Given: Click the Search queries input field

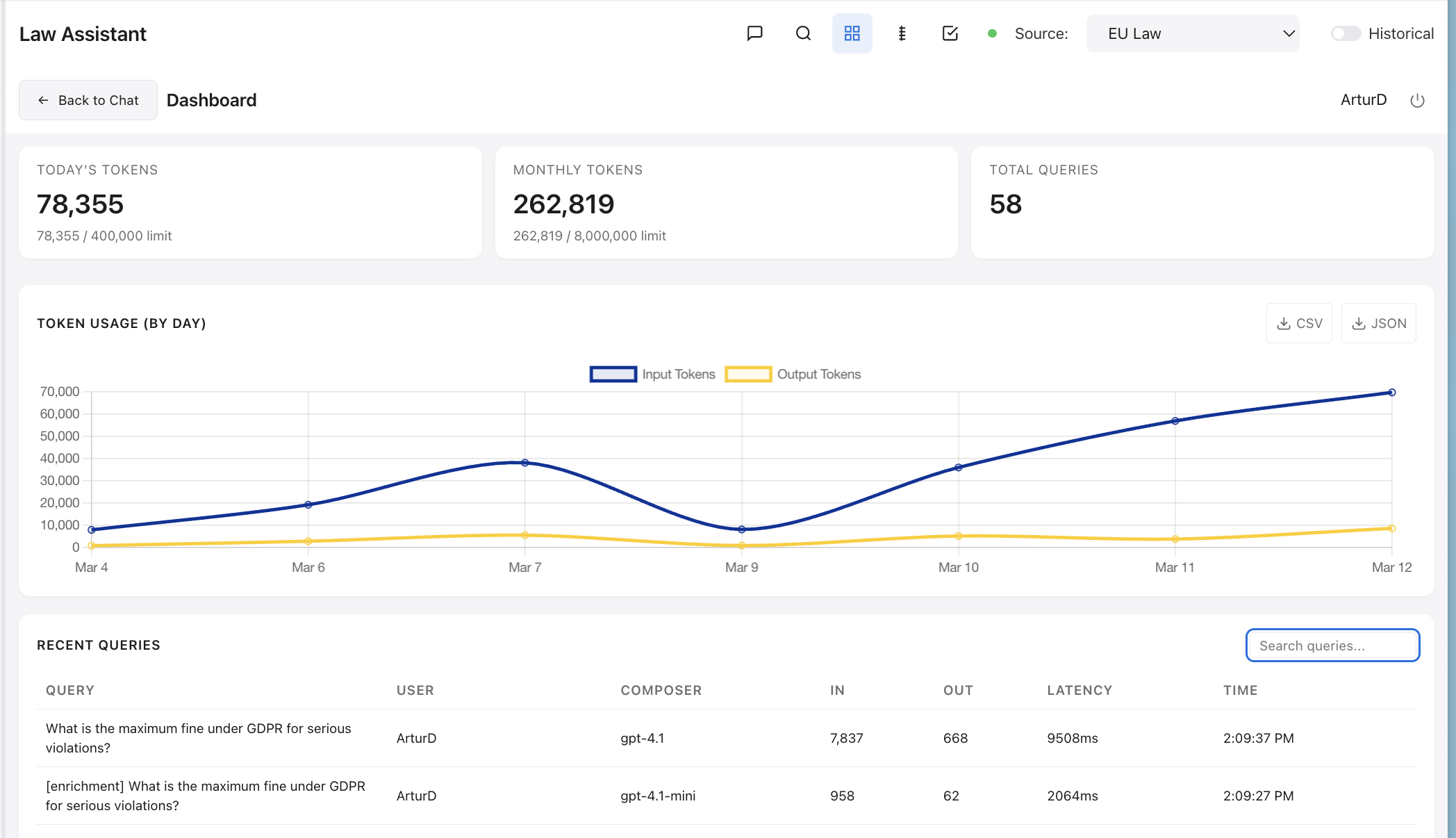Looking at the screenshot, I should (x=1332, y=645).
